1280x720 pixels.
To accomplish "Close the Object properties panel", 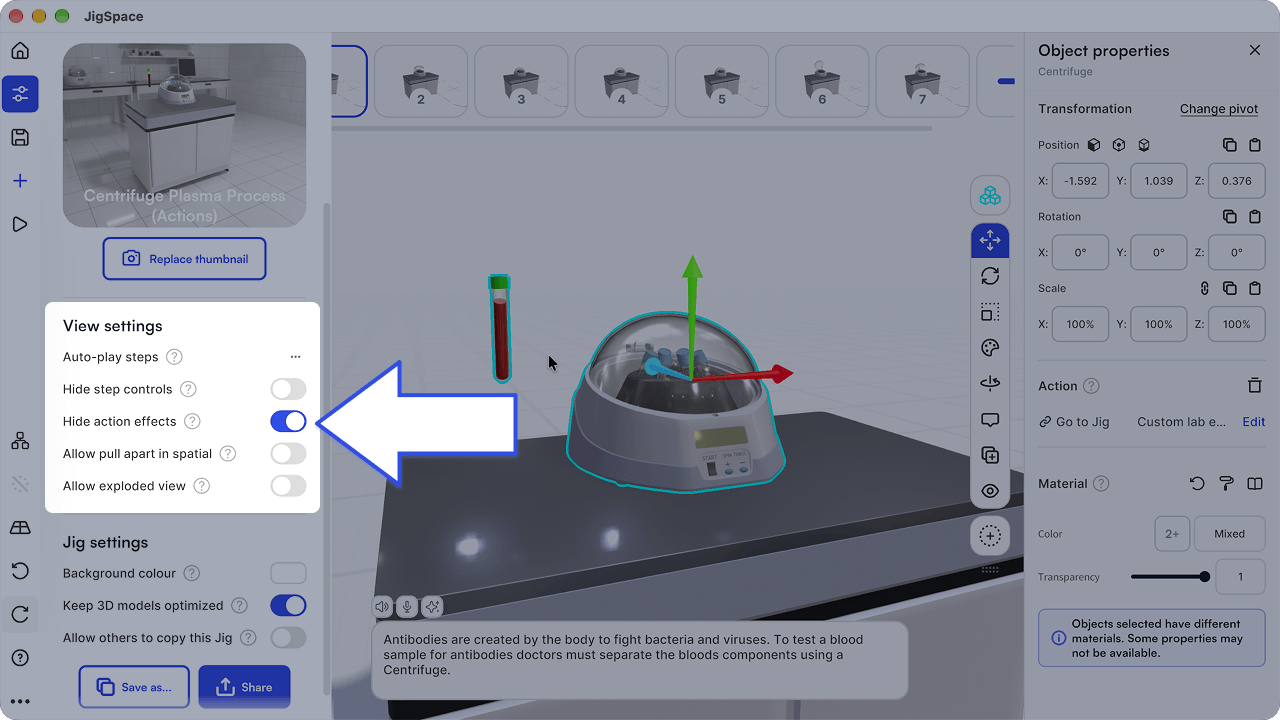I will point(1255,50).
